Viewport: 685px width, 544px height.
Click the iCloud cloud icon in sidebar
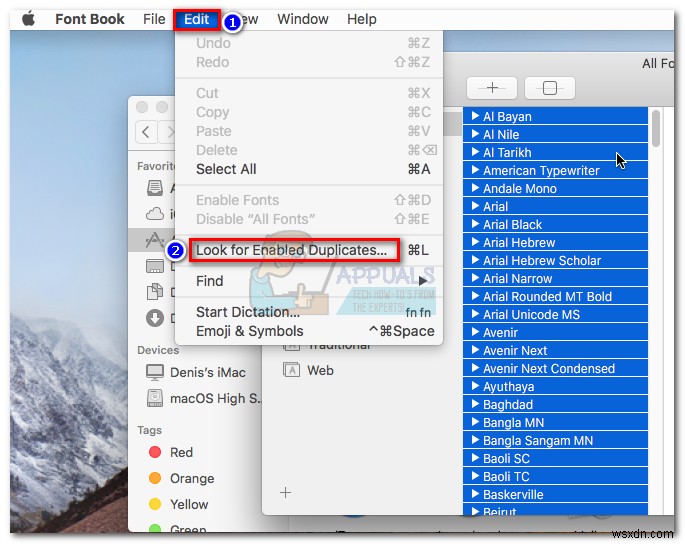pos(155,214)
